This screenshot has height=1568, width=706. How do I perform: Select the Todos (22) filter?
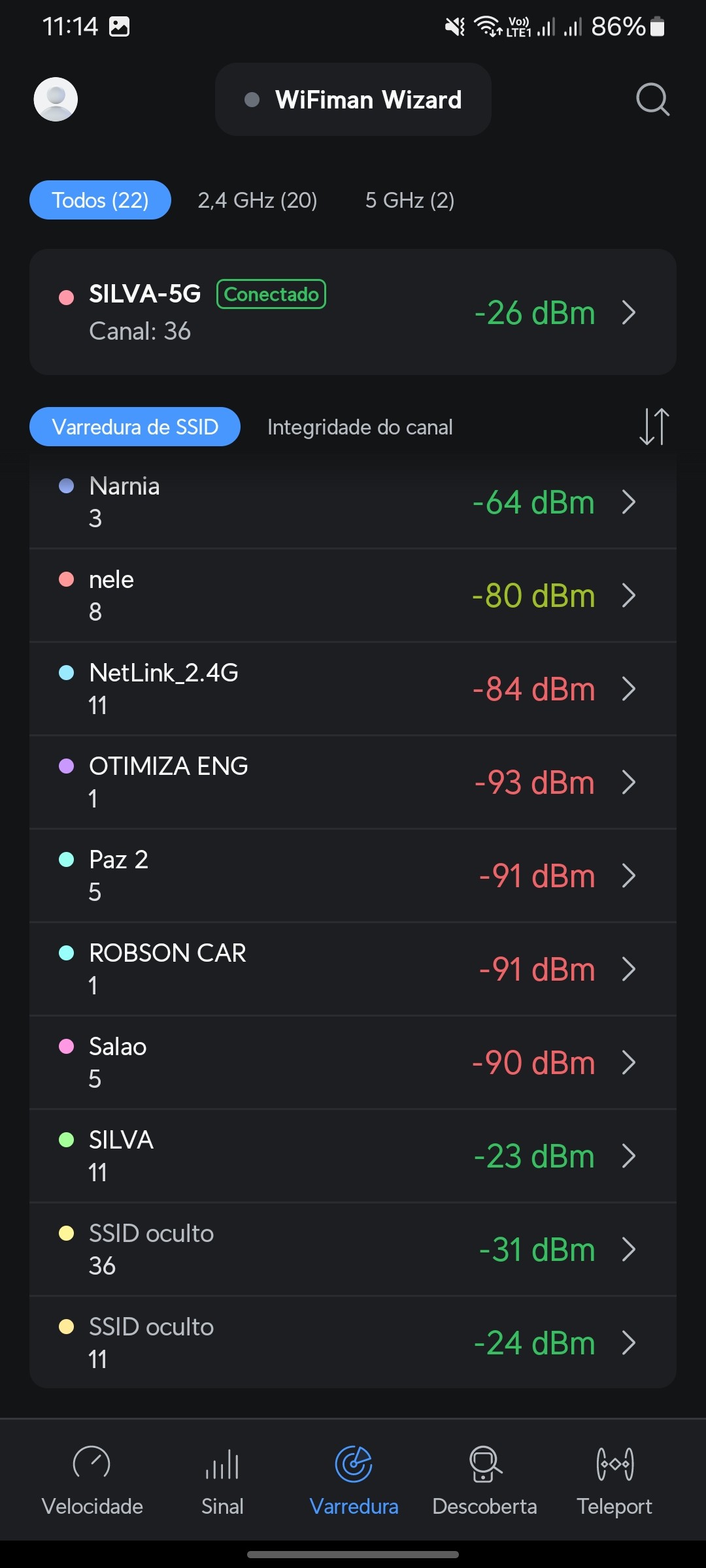(x=100, y=200)
